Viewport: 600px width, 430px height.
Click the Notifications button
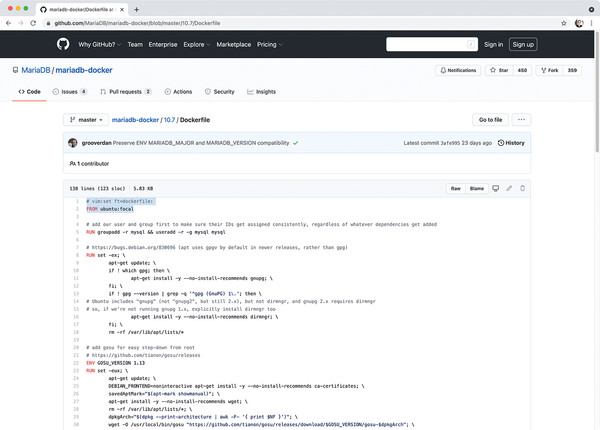[458, 70]
